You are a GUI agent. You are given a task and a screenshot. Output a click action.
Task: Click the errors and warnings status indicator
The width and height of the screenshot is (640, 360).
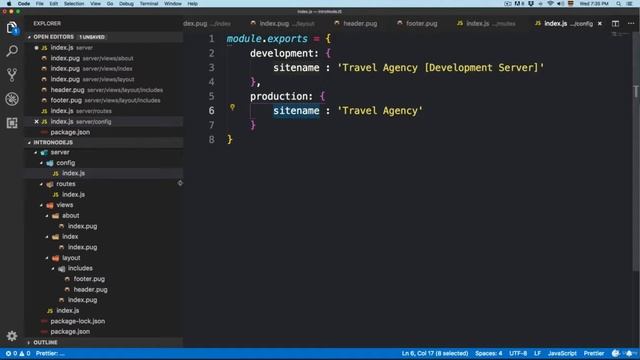coord(18,353)
